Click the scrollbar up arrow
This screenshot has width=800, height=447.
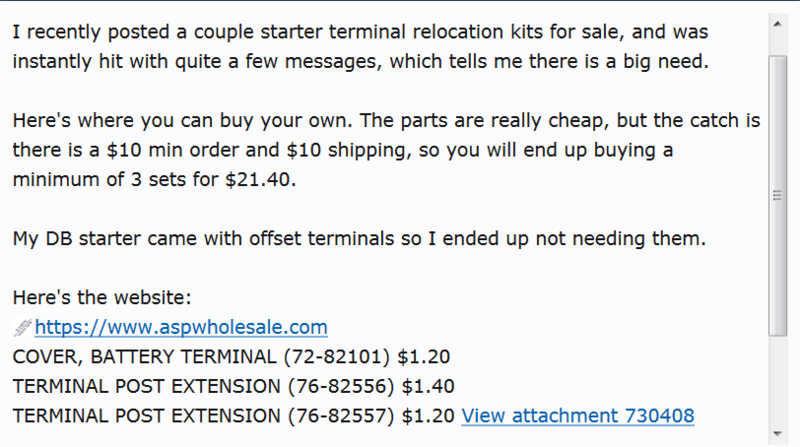pos(778,24)
